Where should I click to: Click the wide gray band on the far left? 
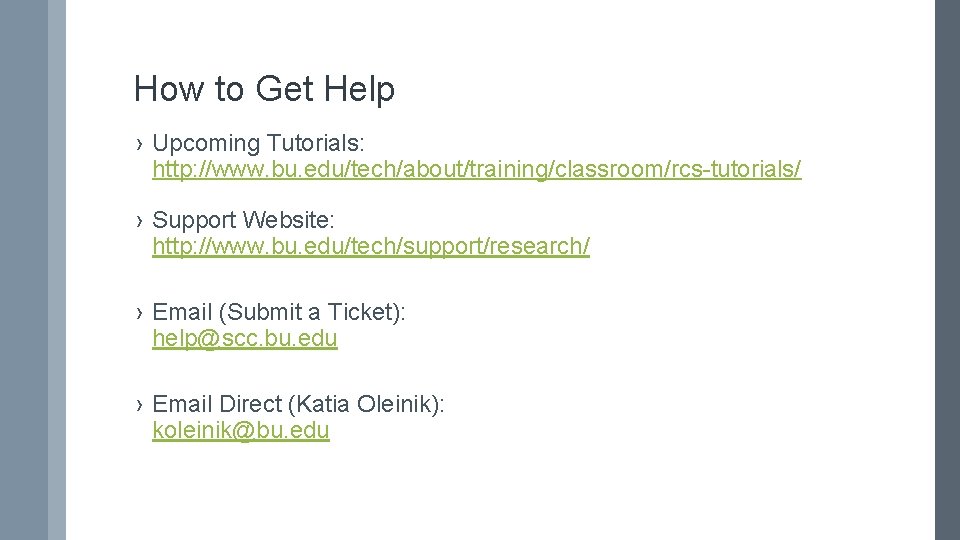23,270
